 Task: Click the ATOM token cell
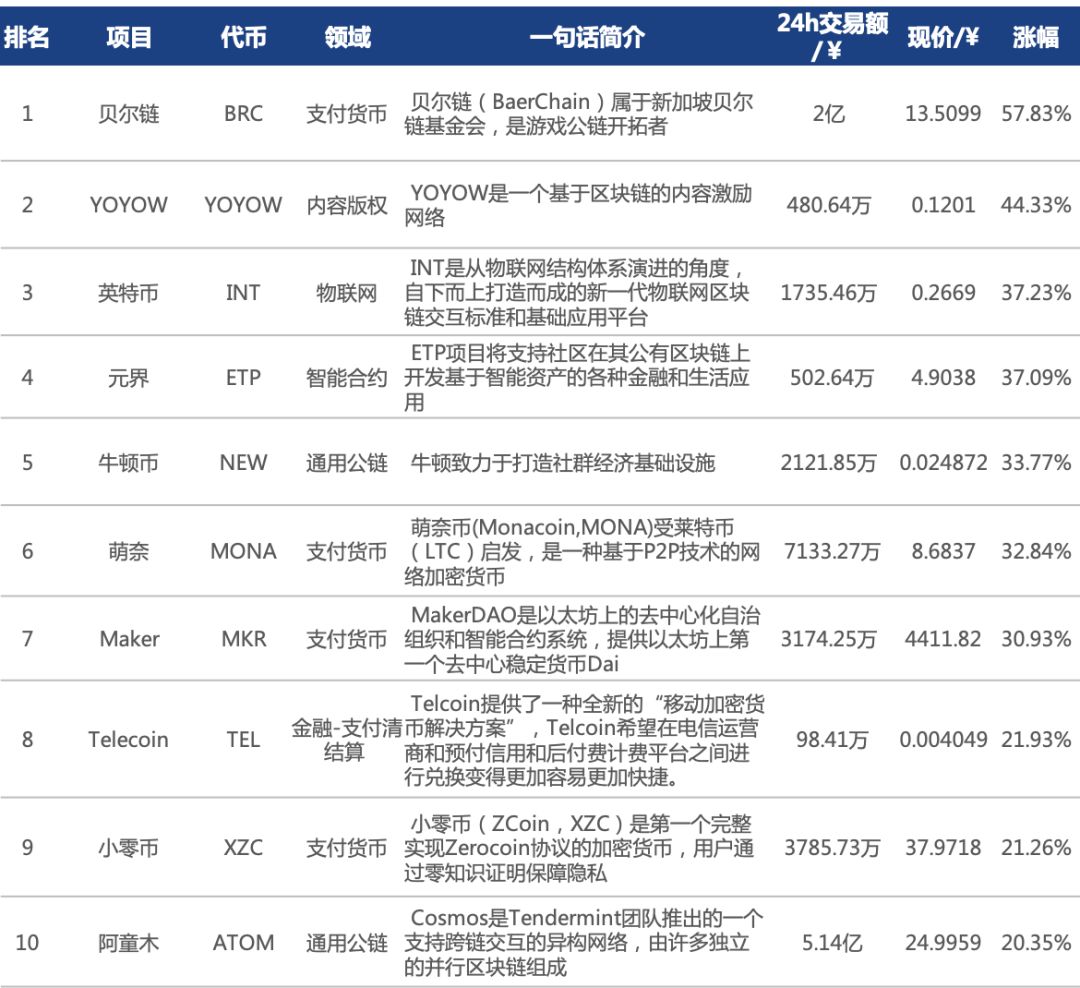243,942
